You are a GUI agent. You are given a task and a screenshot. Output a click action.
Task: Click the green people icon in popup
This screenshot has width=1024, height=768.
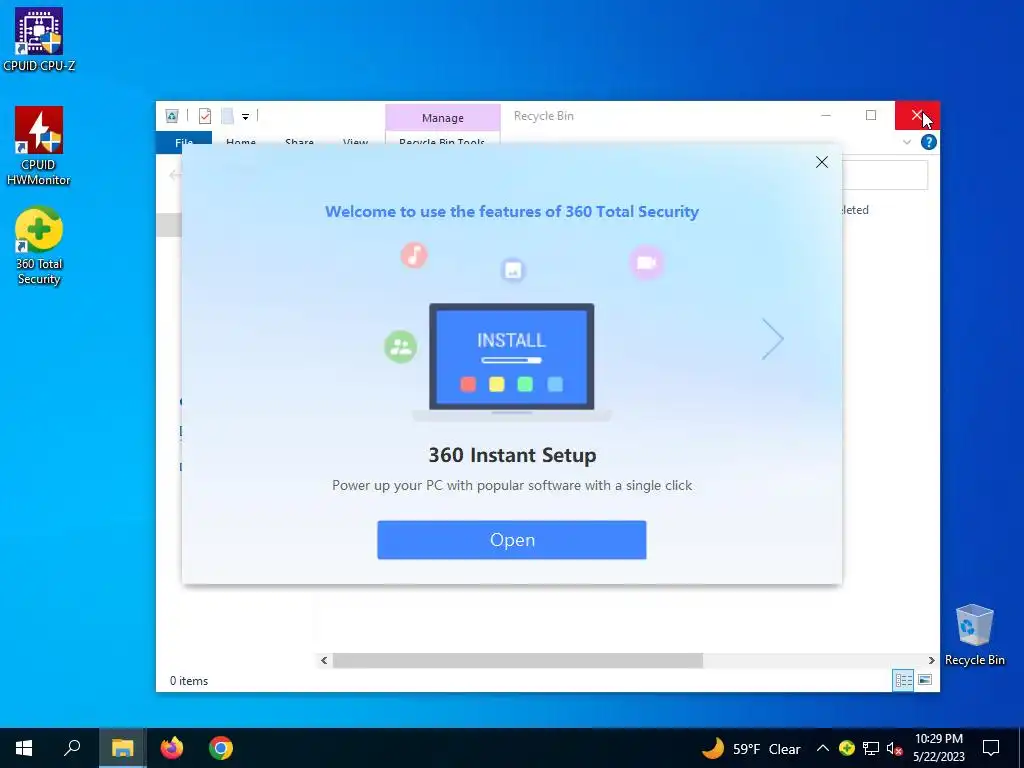coord(400,347)
